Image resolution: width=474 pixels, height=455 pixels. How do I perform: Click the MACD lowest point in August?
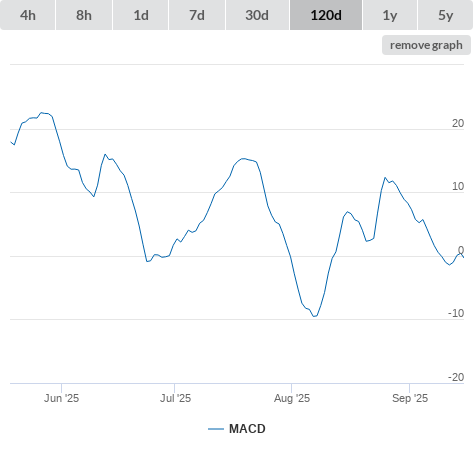314,316
